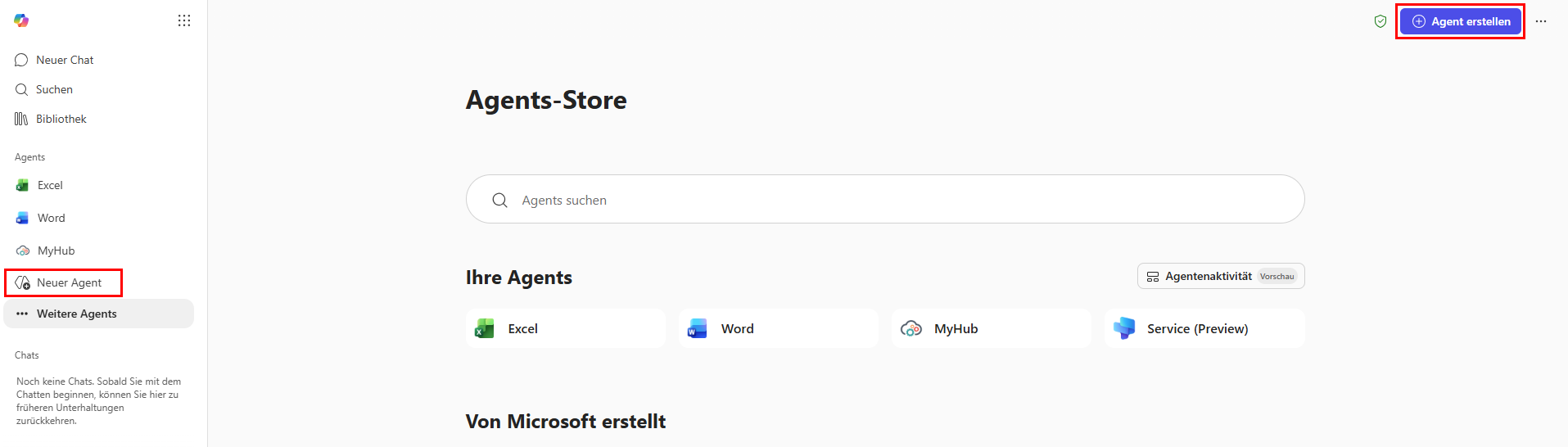
Task: Click the MyHub cloud icon in sidebar
Action: tap(22, 251)
